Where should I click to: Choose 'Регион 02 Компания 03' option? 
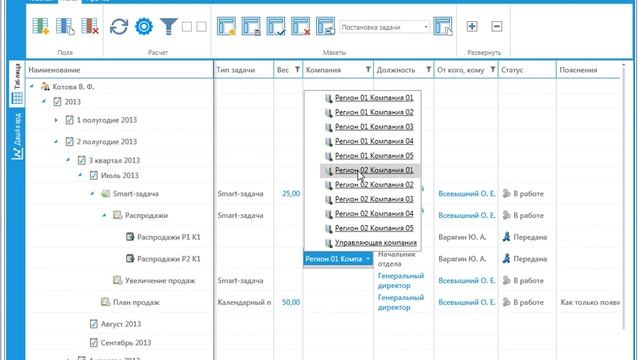374,199
